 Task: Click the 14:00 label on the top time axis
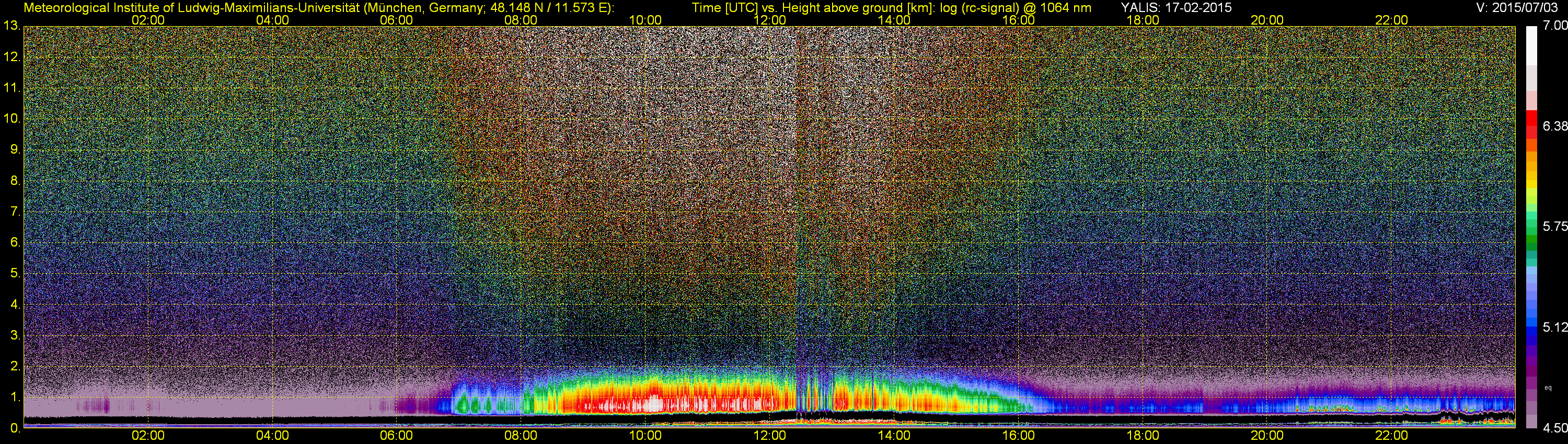894,20
